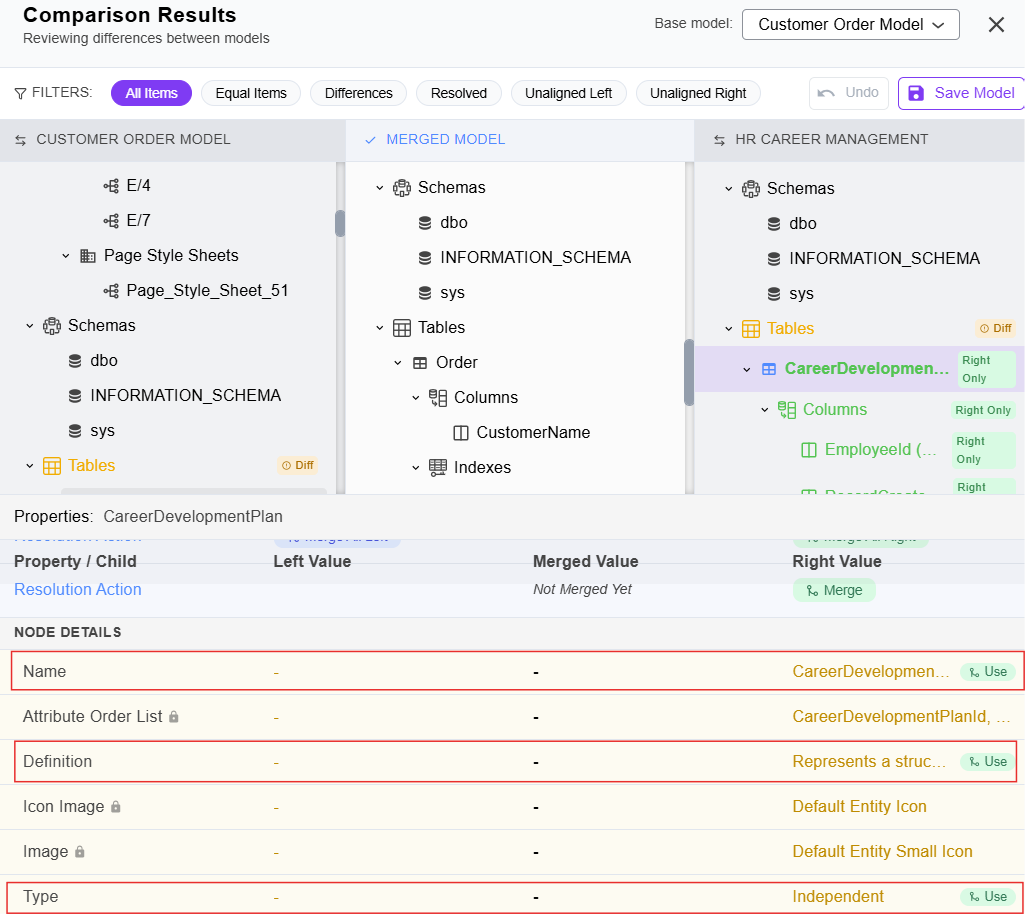Click the orange Tables icon in HR Career Management
This screenshot has height=915, width=1025.
tap(750, 329)
